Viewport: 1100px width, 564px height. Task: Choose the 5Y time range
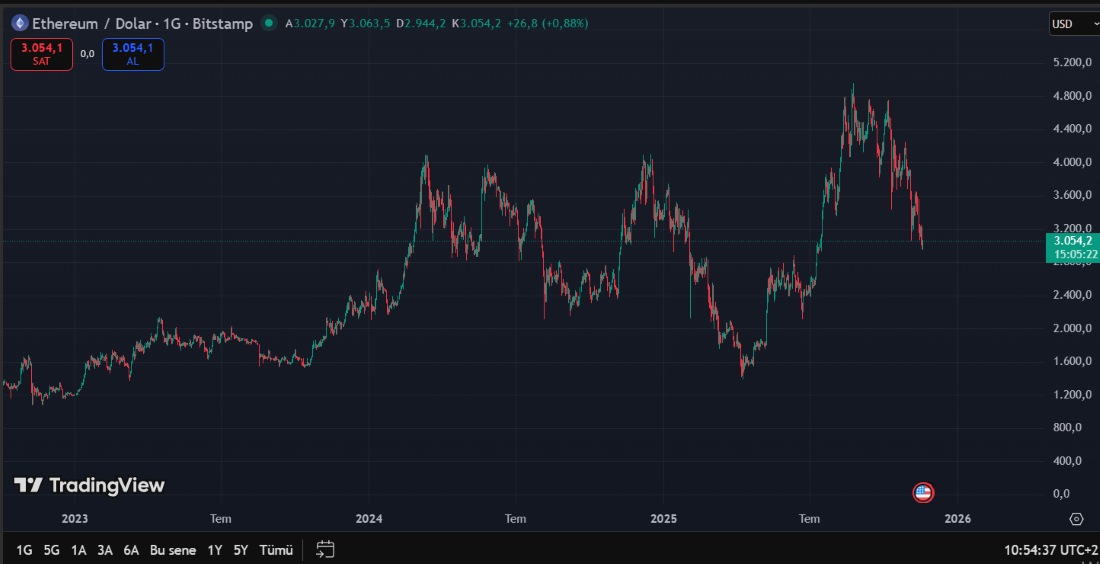coord(241,549)
